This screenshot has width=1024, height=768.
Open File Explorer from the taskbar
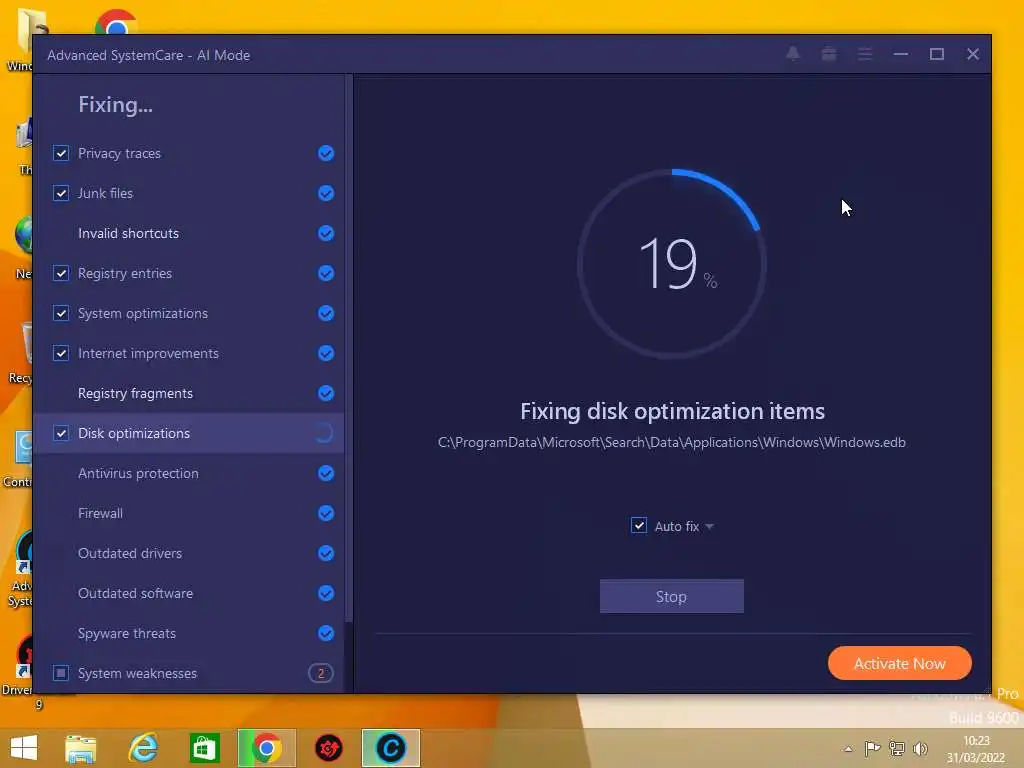click(x=80, y=748)
